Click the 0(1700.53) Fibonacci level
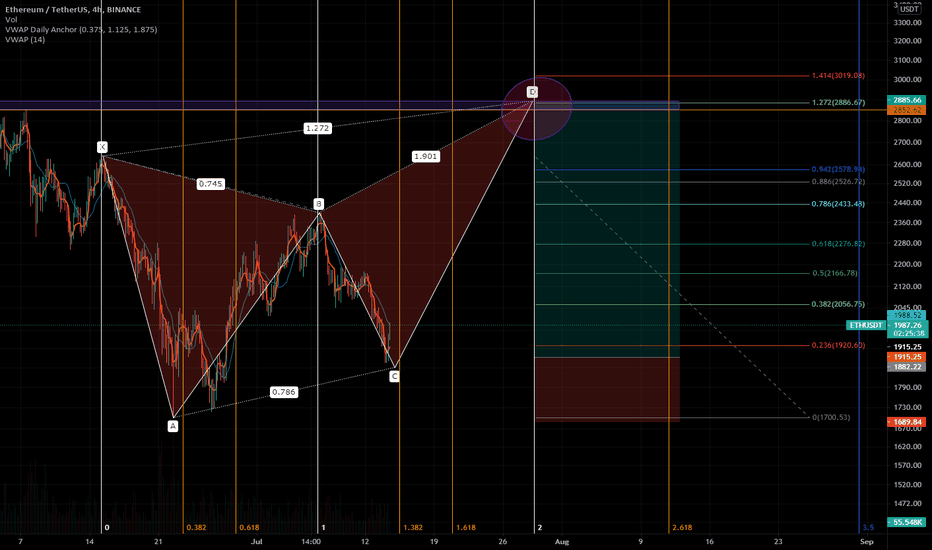The width and height of the screenshot is (932, 550). click(831, 417)
